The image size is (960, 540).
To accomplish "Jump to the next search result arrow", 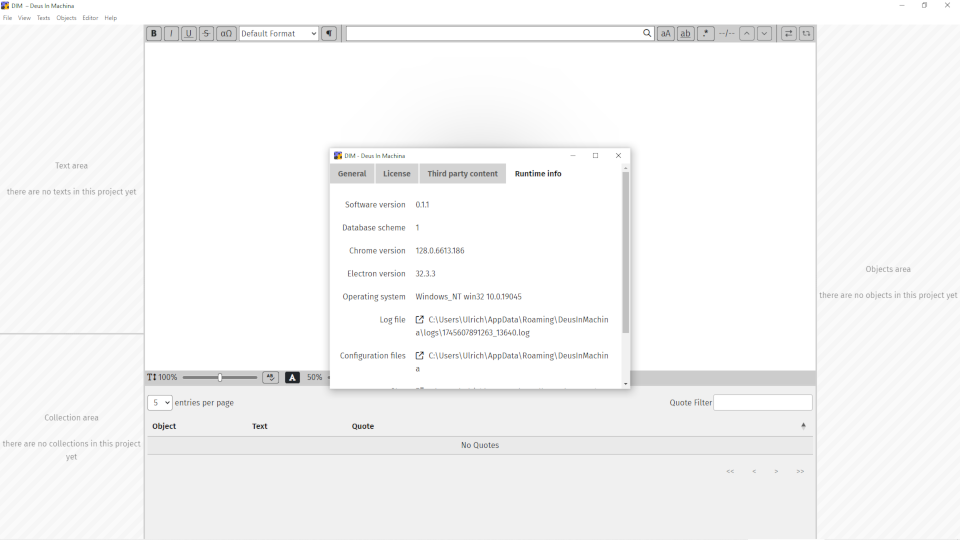I will 765,34.
